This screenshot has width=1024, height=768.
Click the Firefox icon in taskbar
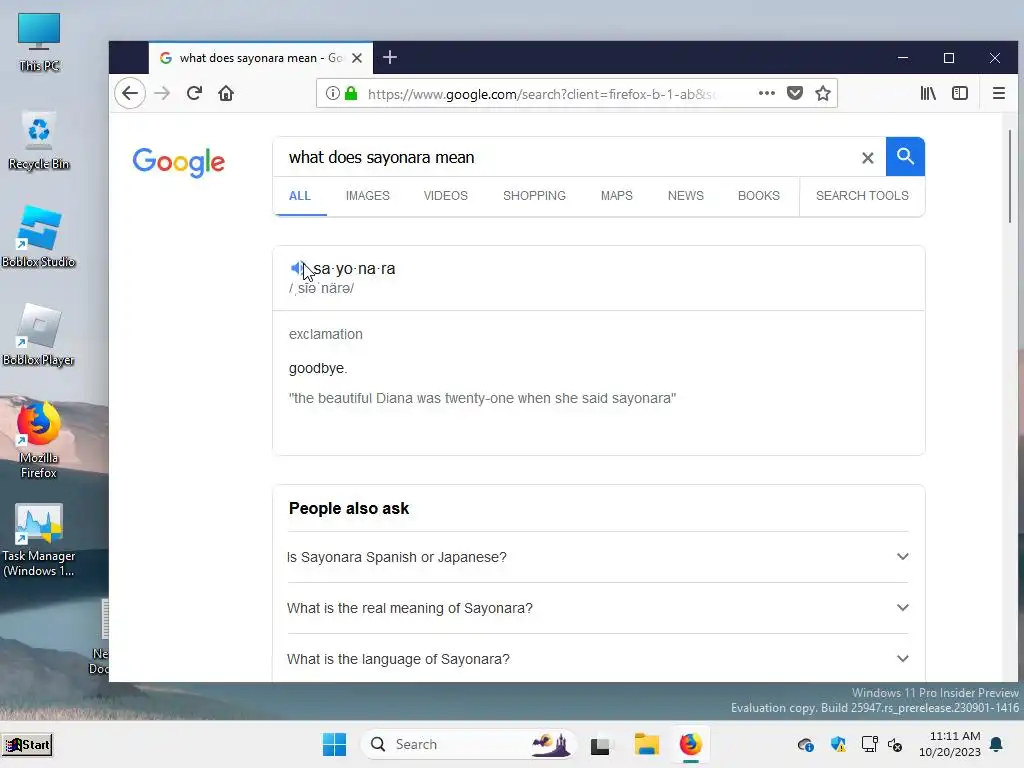click(690, 744)
